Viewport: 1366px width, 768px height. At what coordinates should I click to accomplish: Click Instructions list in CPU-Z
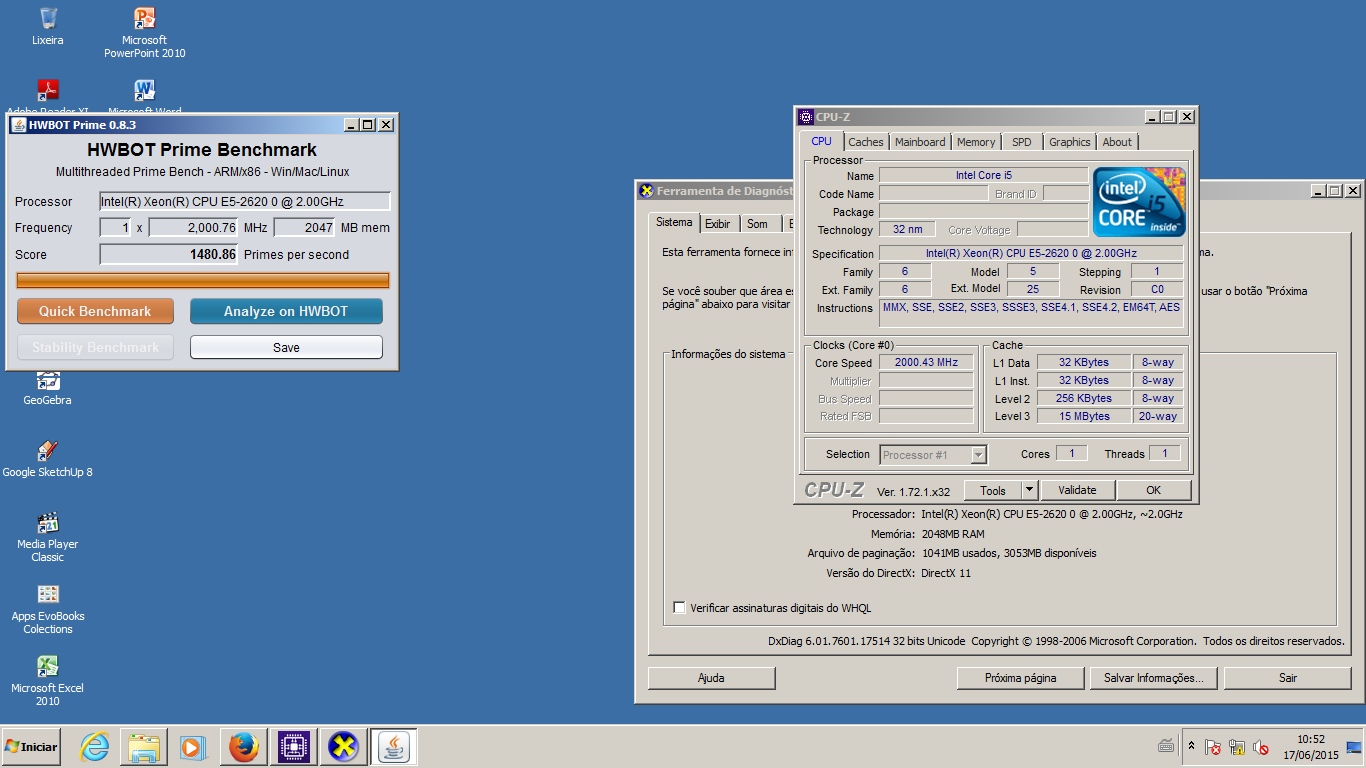pyautogui.click(x=1031, y=312)
